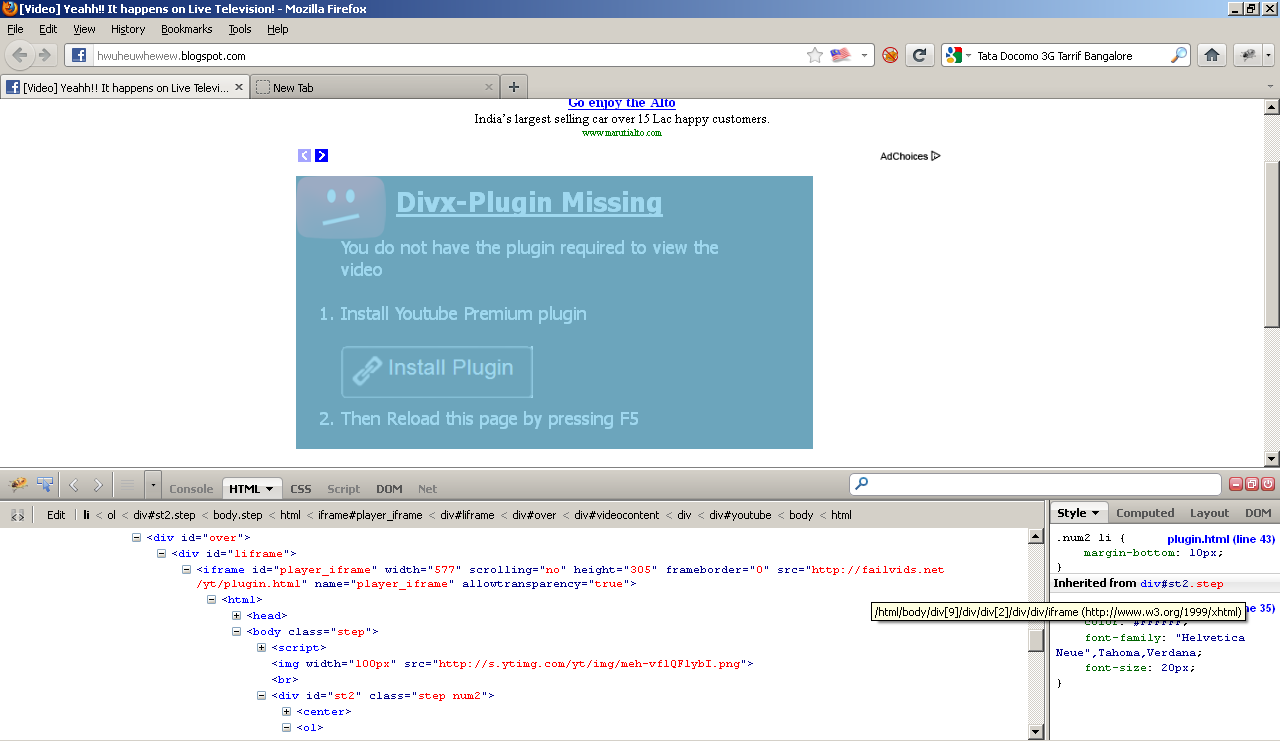Open the Help menu
Image resolution: width=1280 pixels, height=741 pixels.
[x=277, y=29]
